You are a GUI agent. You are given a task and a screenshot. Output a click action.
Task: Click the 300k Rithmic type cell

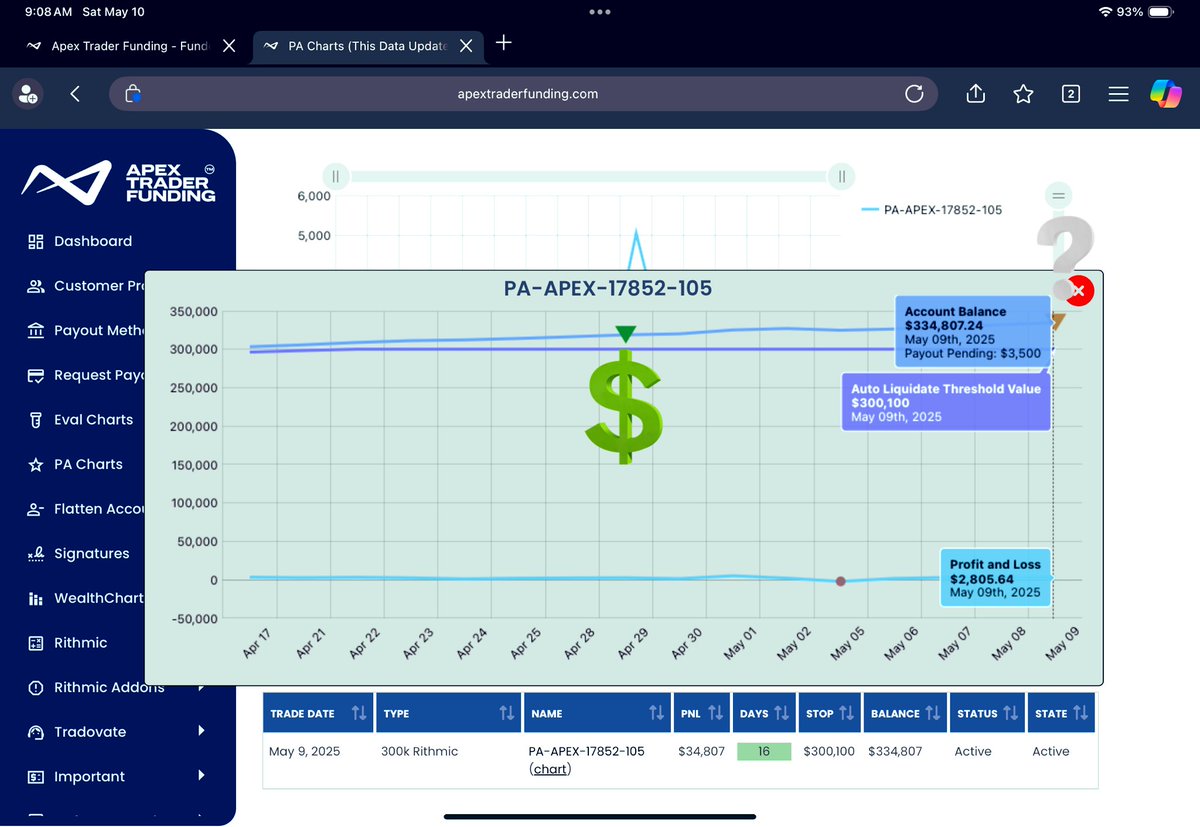click(419, 751)
